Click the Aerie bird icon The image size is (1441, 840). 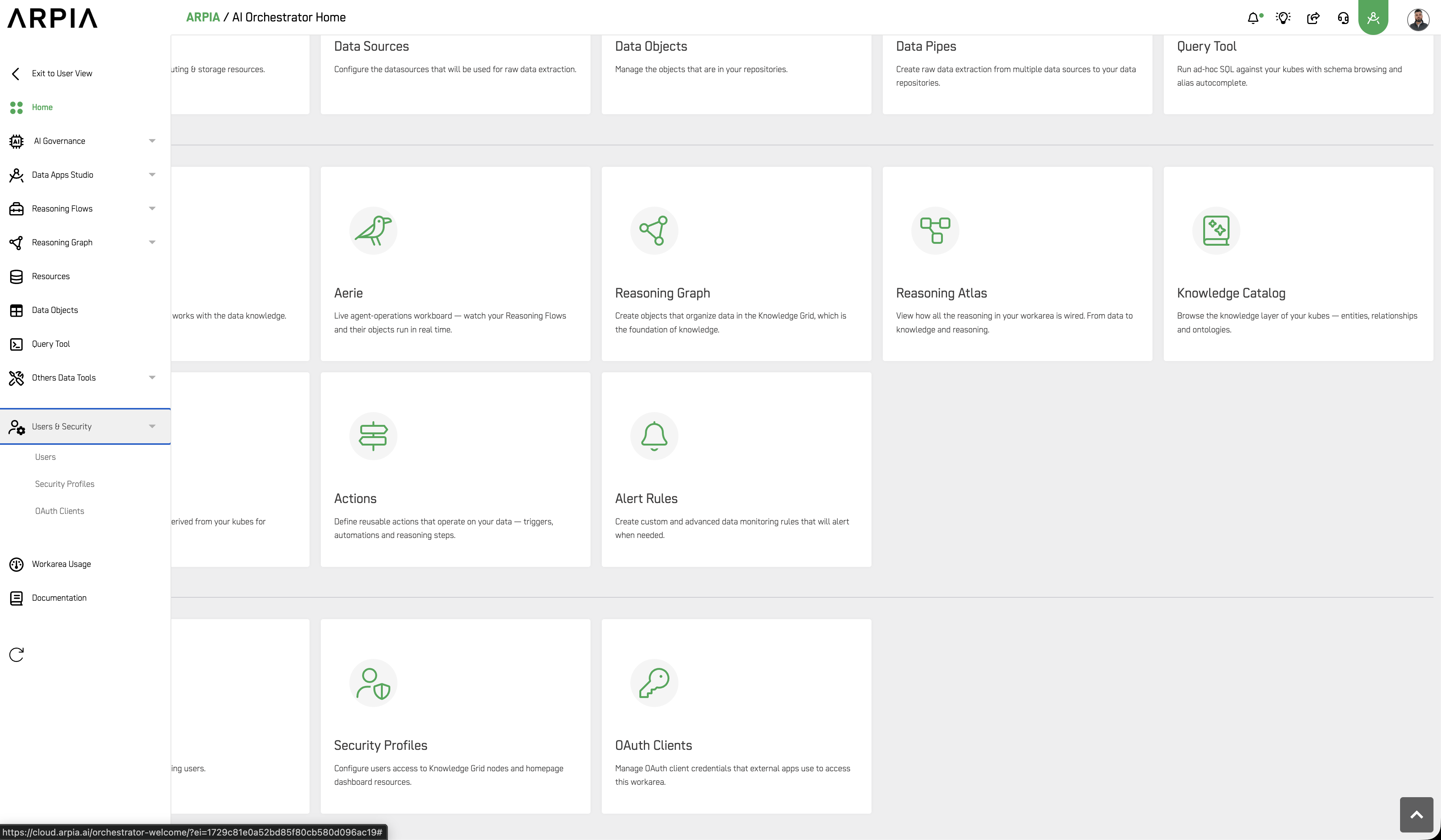click(x=373, y=230)
